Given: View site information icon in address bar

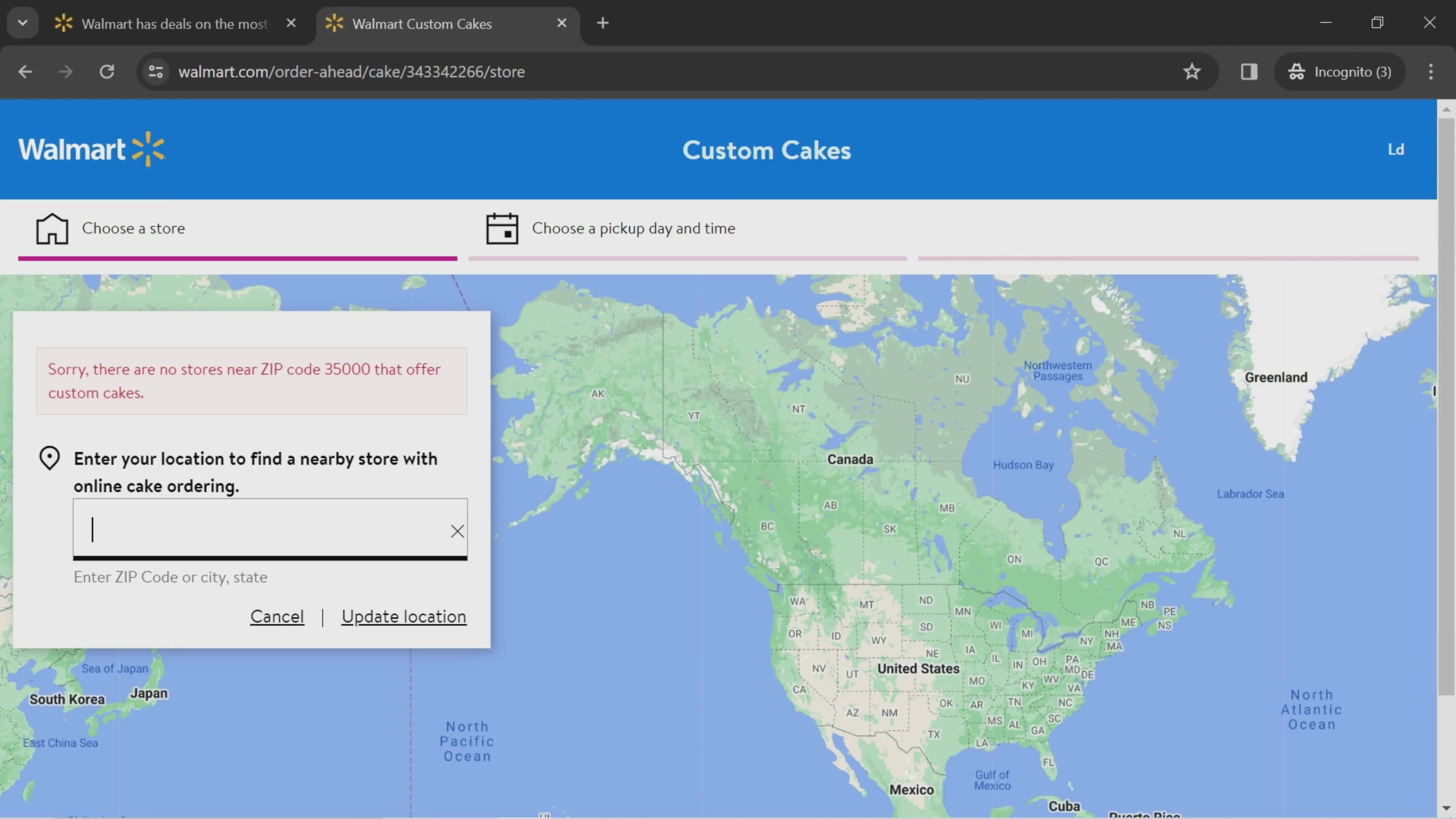Looking at the screenshot, I should tap(155, 72).
